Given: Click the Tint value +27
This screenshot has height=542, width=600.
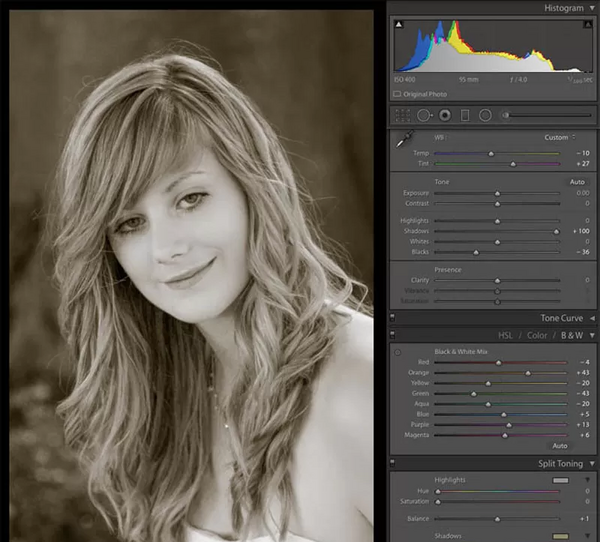Looking at the screenshot, I should pos(583,163).
